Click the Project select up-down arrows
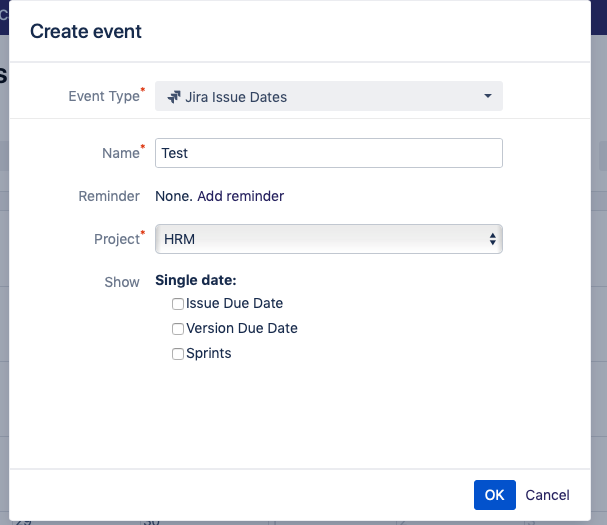The height and width of the screenshot is (525, 607). click(492, 239)
